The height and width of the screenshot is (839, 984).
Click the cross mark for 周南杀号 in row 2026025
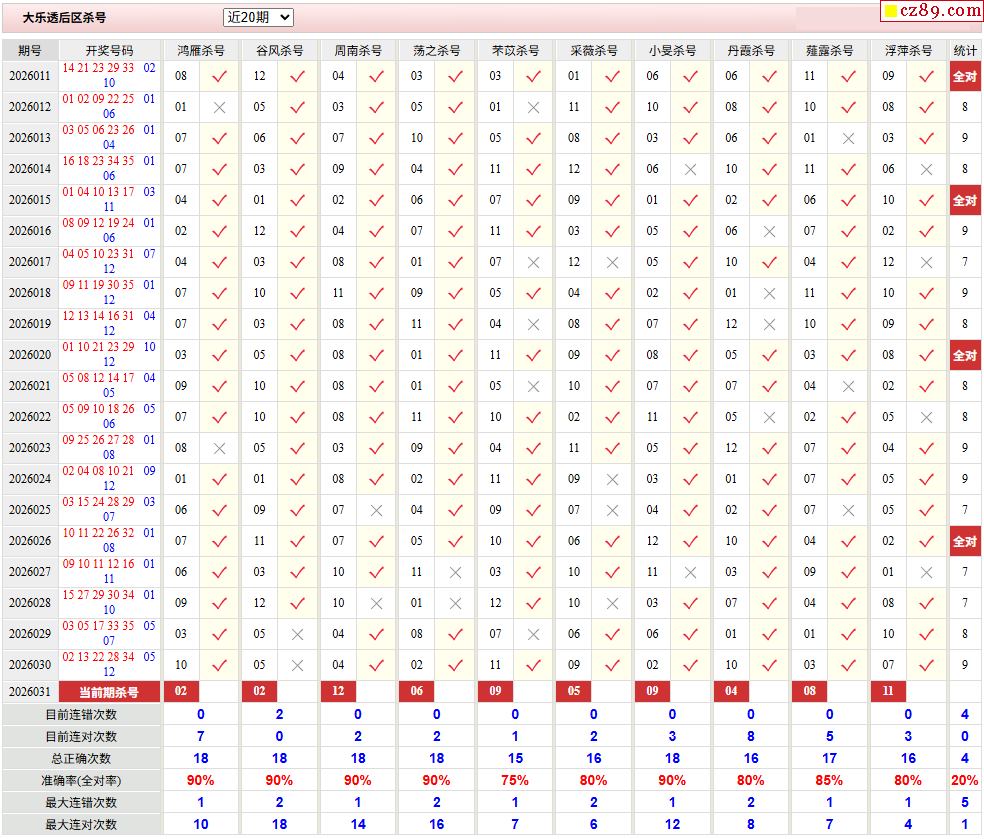[x=376, y=510]
